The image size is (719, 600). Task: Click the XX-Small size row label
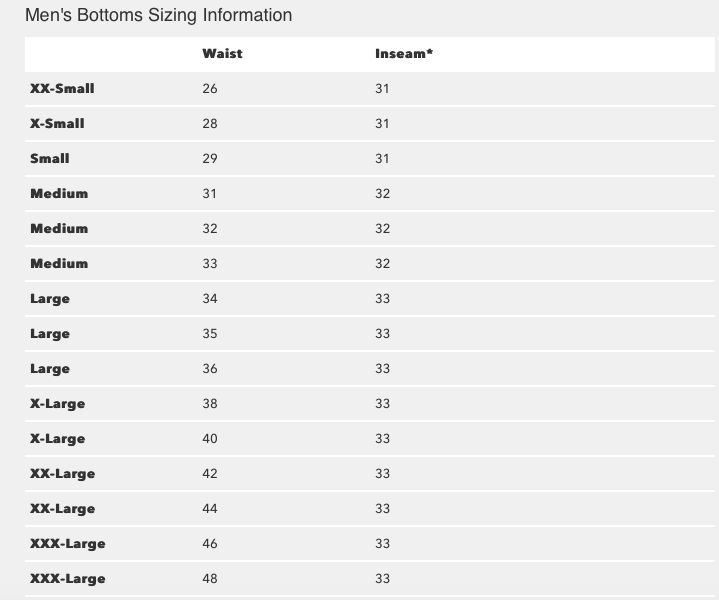tap(62, 89)
